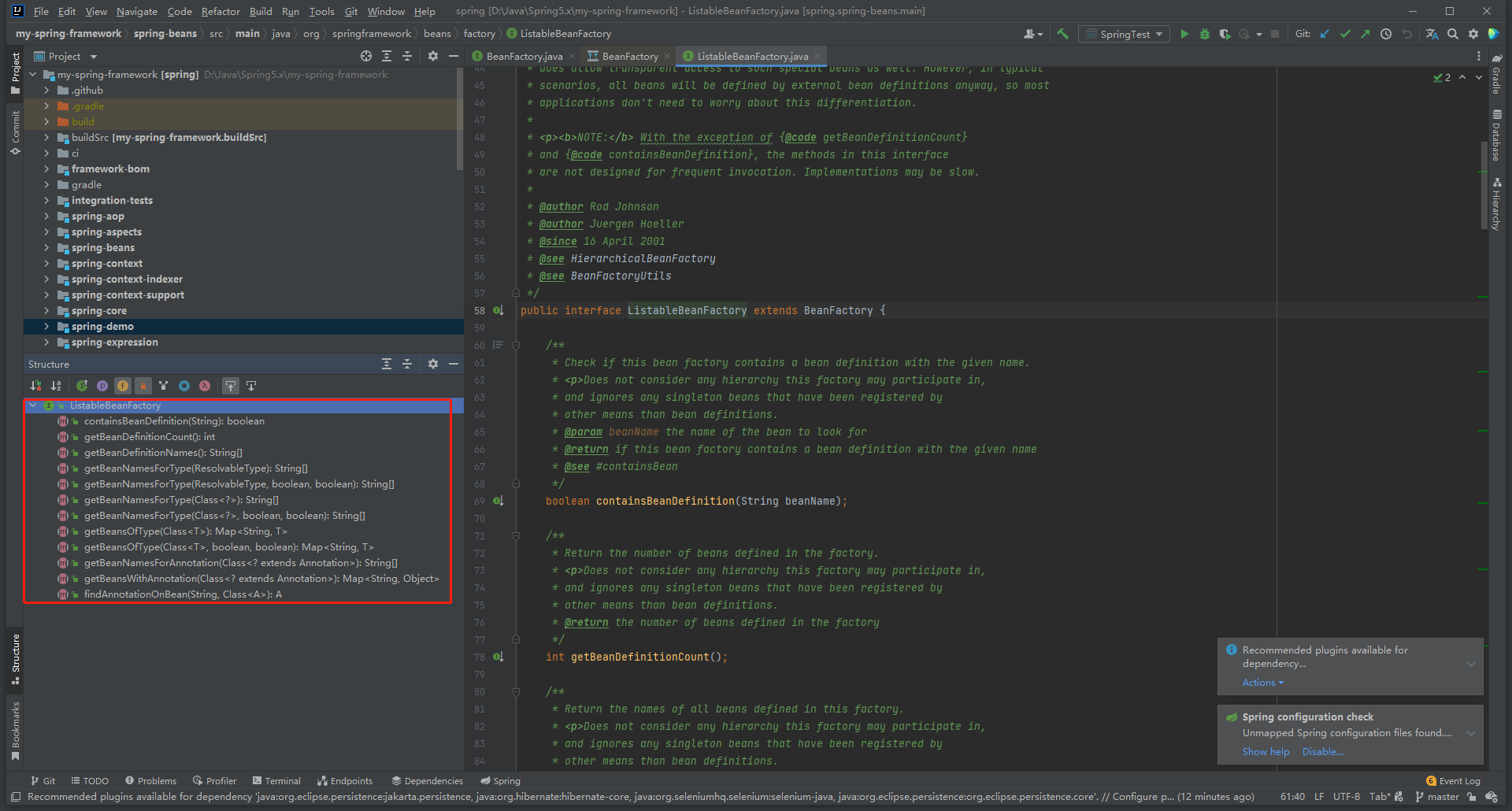Image resolution: width=1512 pixels, height=811 pixels.
Task: Rollback changes with undo arrow icon
Action: pyautogui.click(x=1406, y=34)
